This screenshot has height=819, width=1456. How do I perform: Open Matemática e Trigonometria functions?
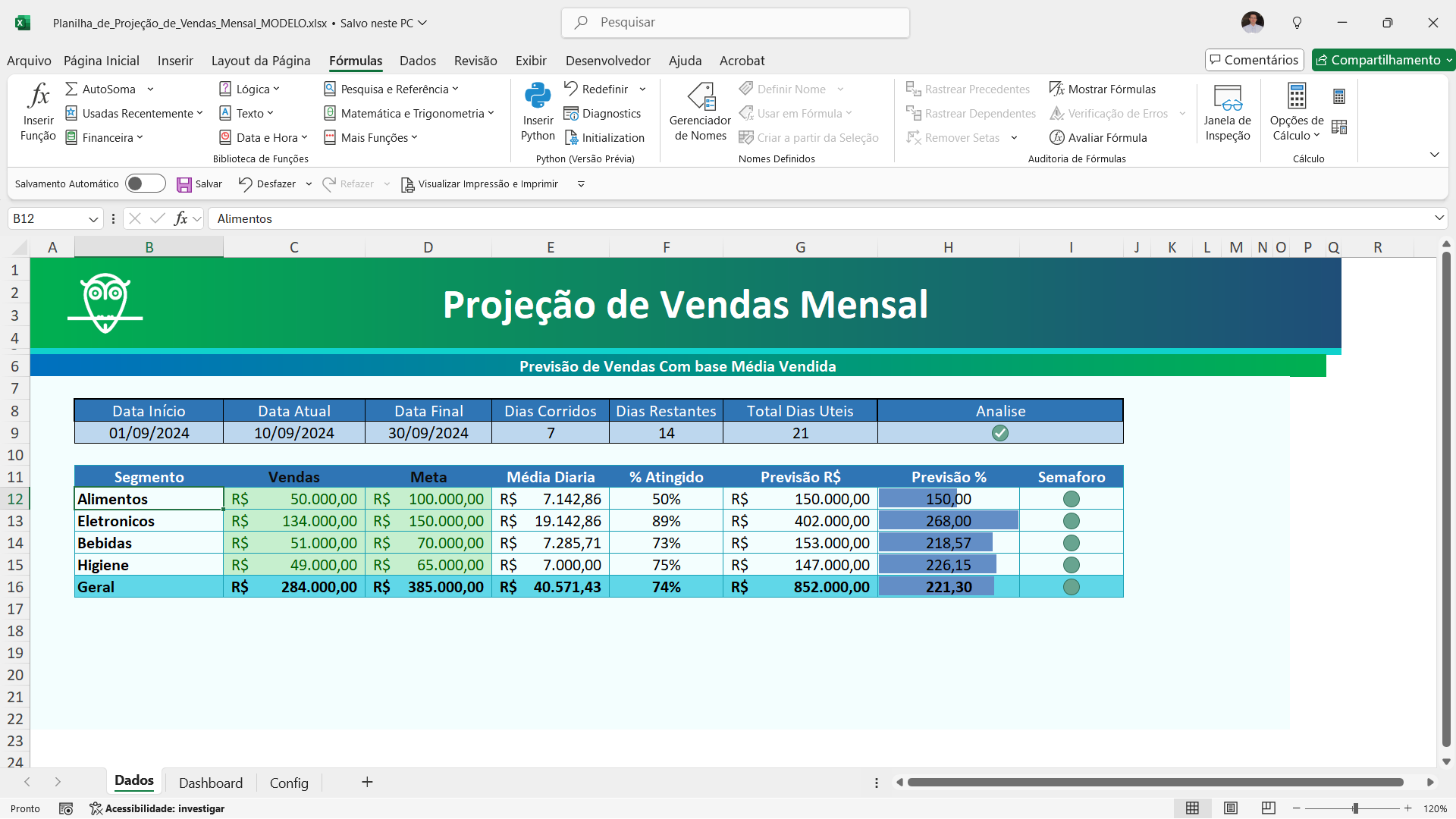point(409,113)
